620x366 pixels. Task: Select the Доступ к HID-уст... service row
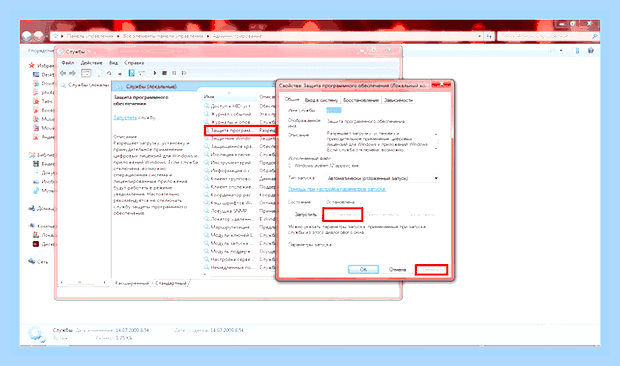coord(239,106)
